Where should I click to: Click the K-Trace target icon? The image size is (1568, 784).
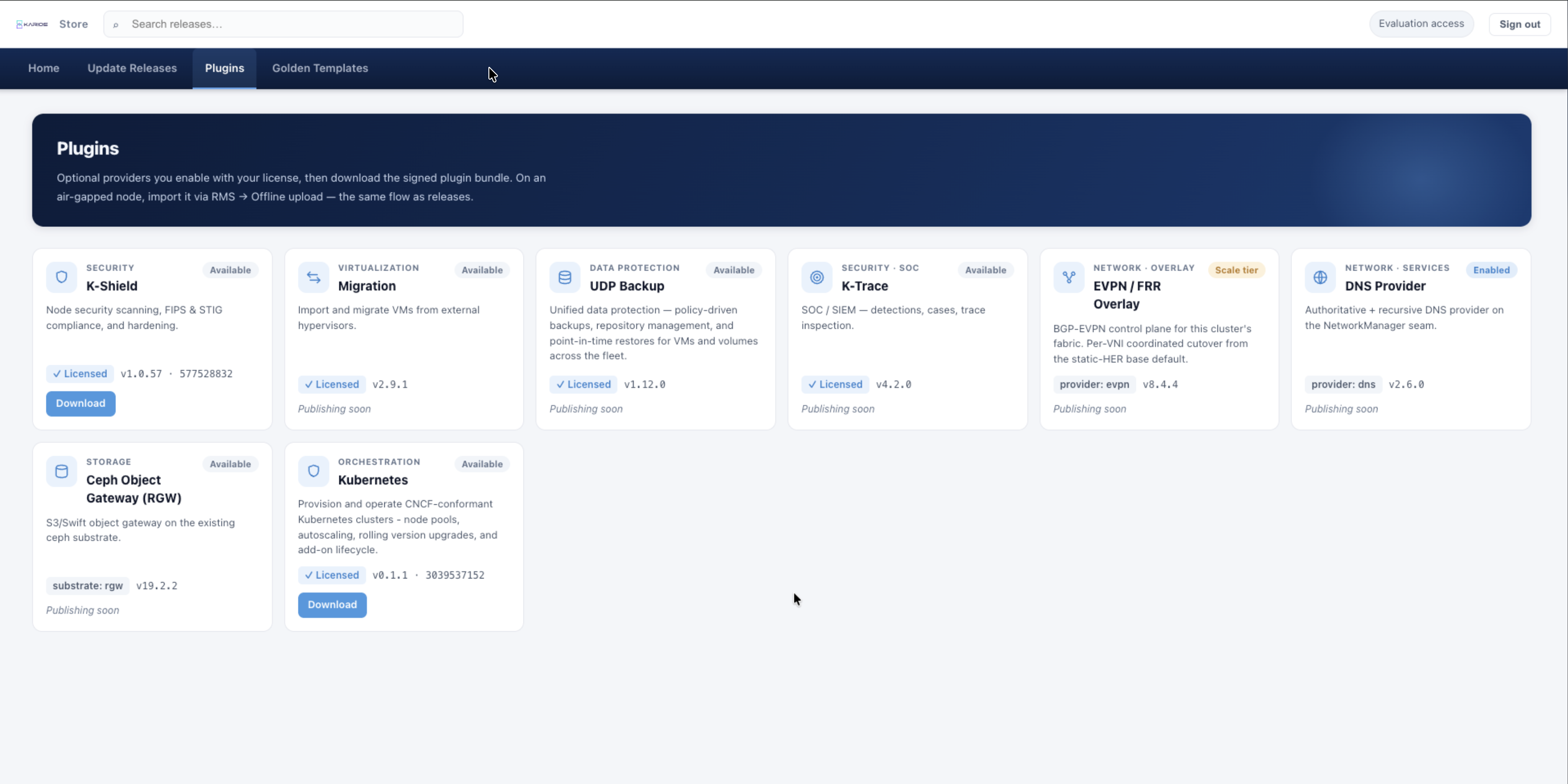[x=817, y=277]
